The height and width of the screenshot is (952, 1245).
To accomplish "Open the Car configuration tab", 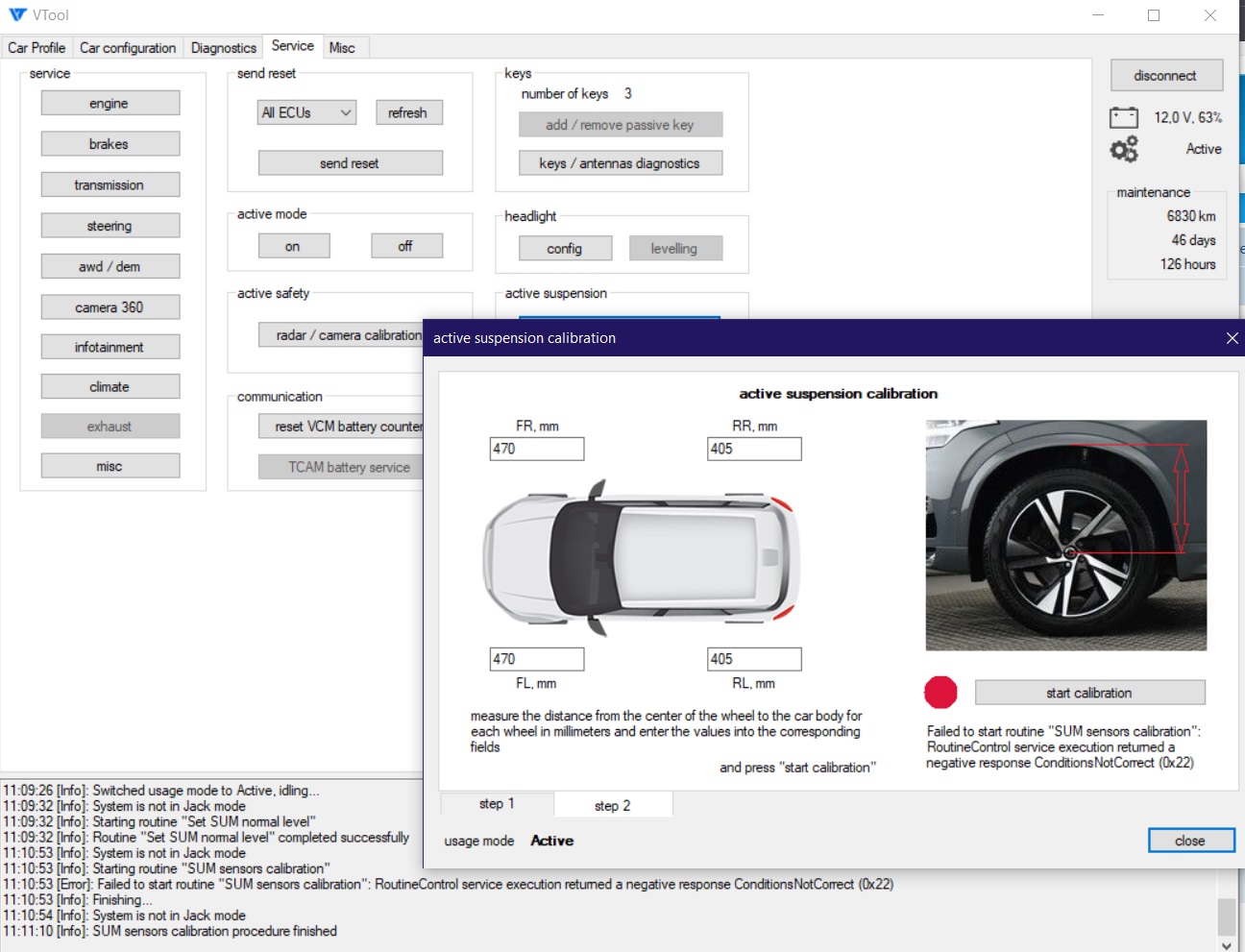I will pyautogui.click(x=128, y=48).
